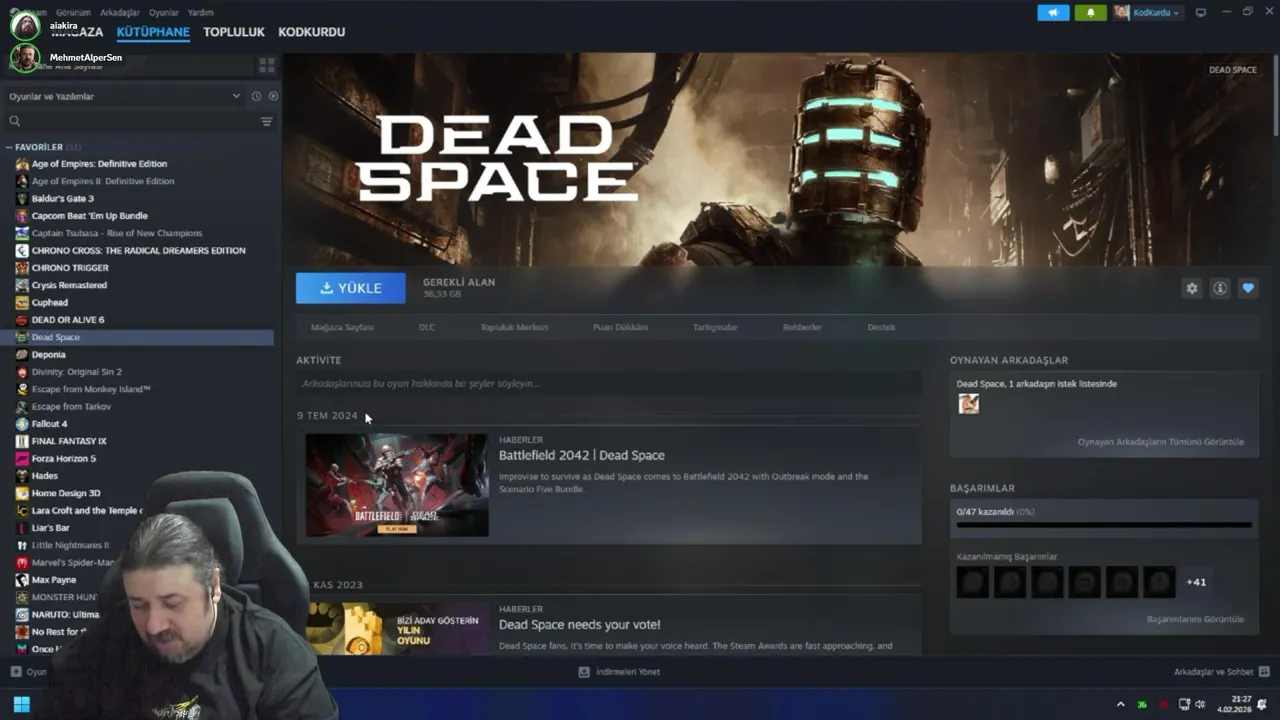This screenshot has height=720, width=1280.
Task: Open Battlefield 2042 | Dead Space news
Action: (581, 455)
